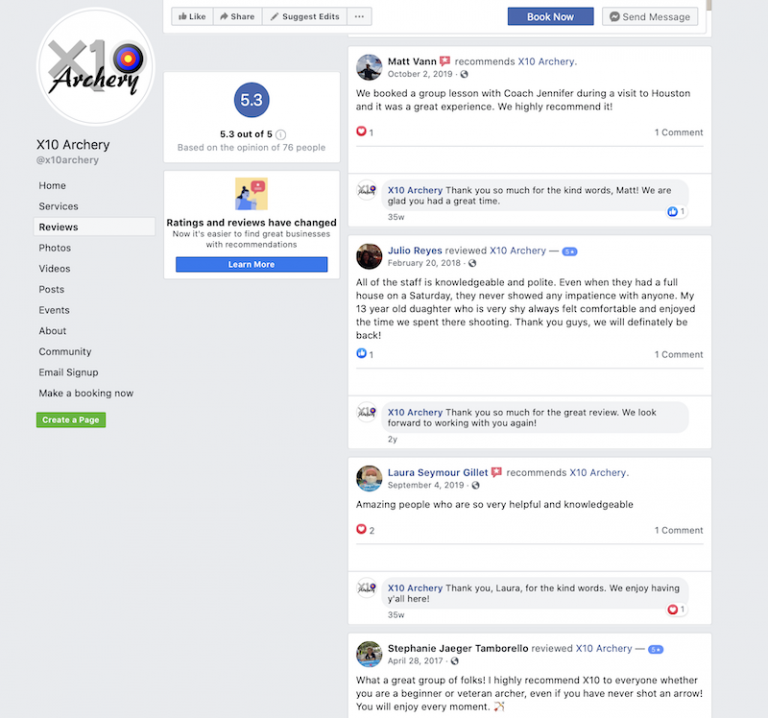Open the Photos section in the sidebar
The image size is (768, 718).
[55, 248]
